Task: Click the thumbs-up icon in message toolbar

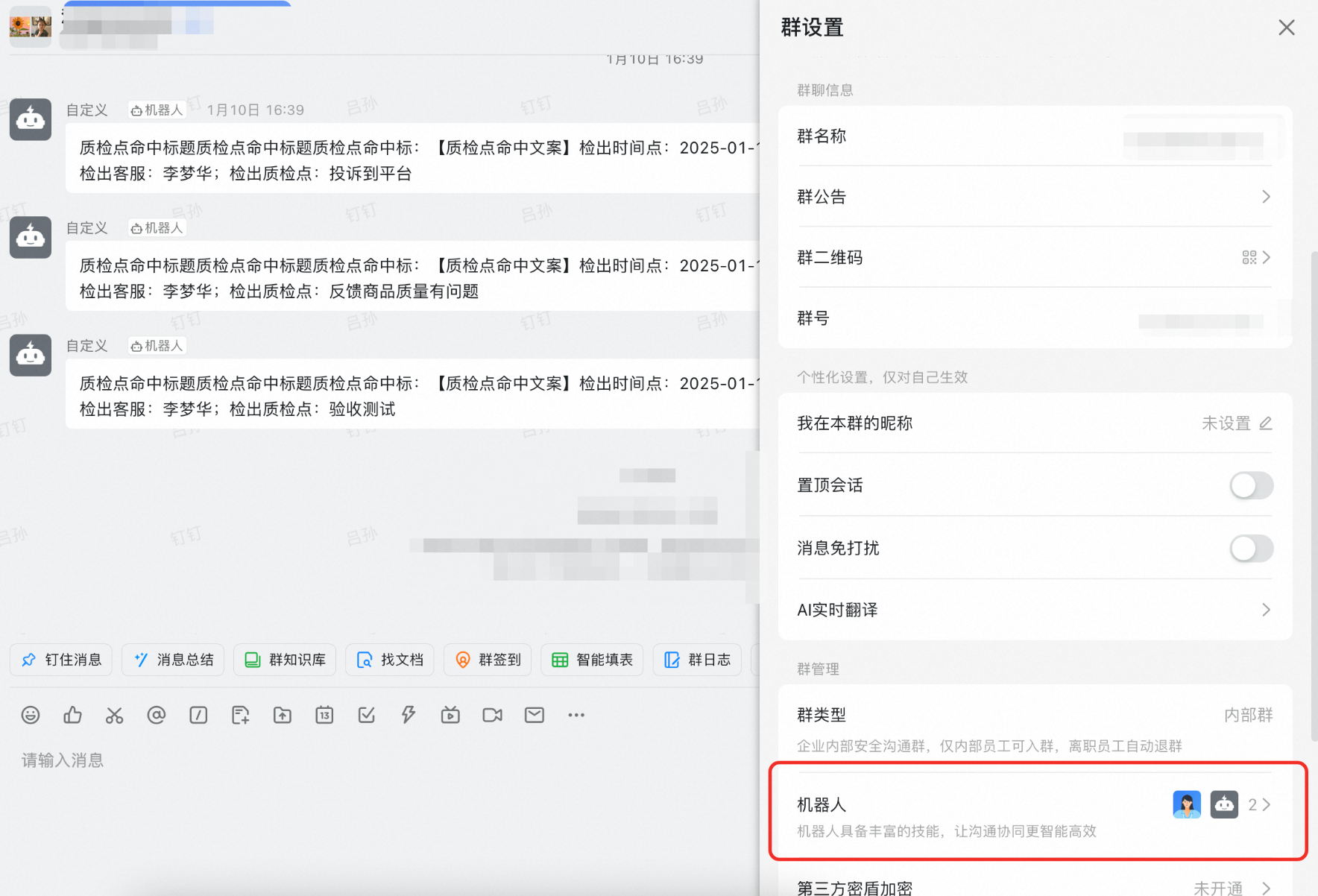Action: pyautogui.click(x=72, y=716)
